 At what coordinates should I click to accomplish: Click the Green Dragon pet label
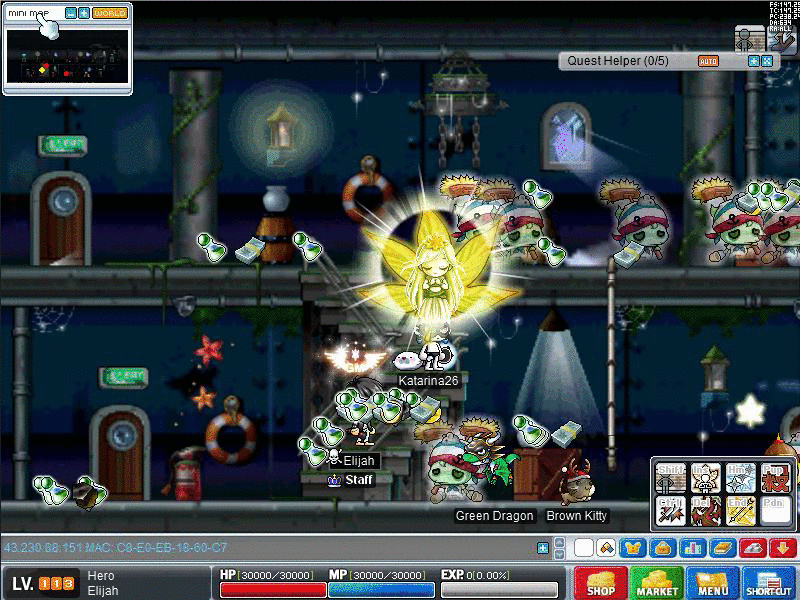pyautogui.click(x=494, y=516)
